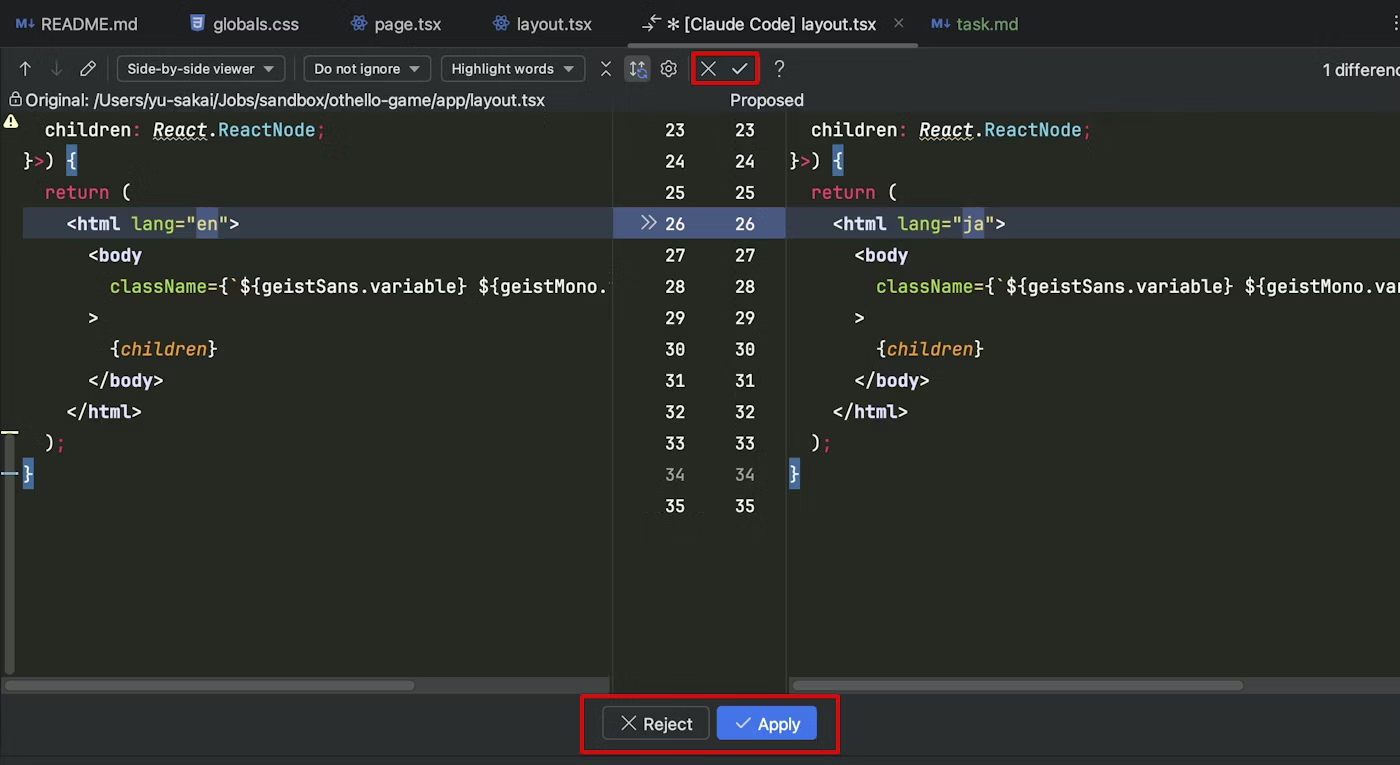Click the warning icon in left gutter
The height and width of the screenshot is (765, 1400).
(11, 122)
